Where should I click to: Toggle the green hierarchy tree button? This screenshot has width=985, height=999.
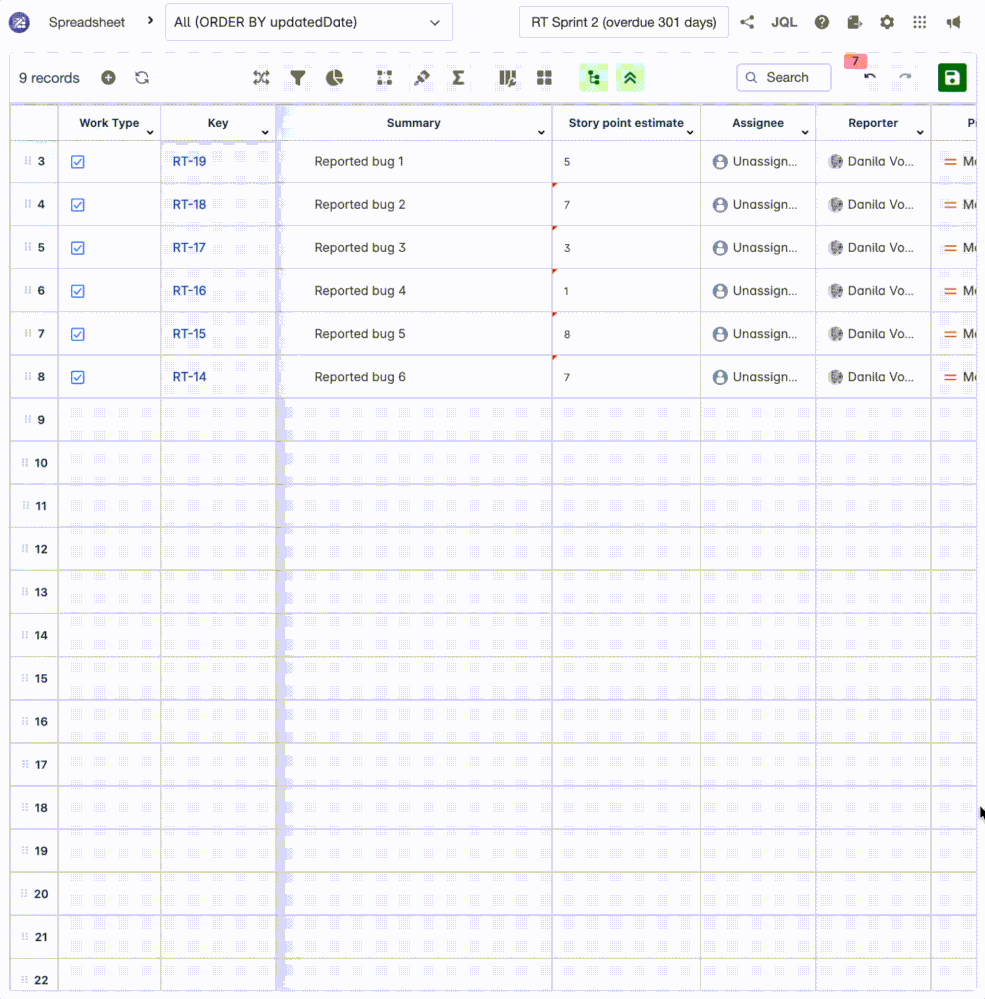point(593,78)
